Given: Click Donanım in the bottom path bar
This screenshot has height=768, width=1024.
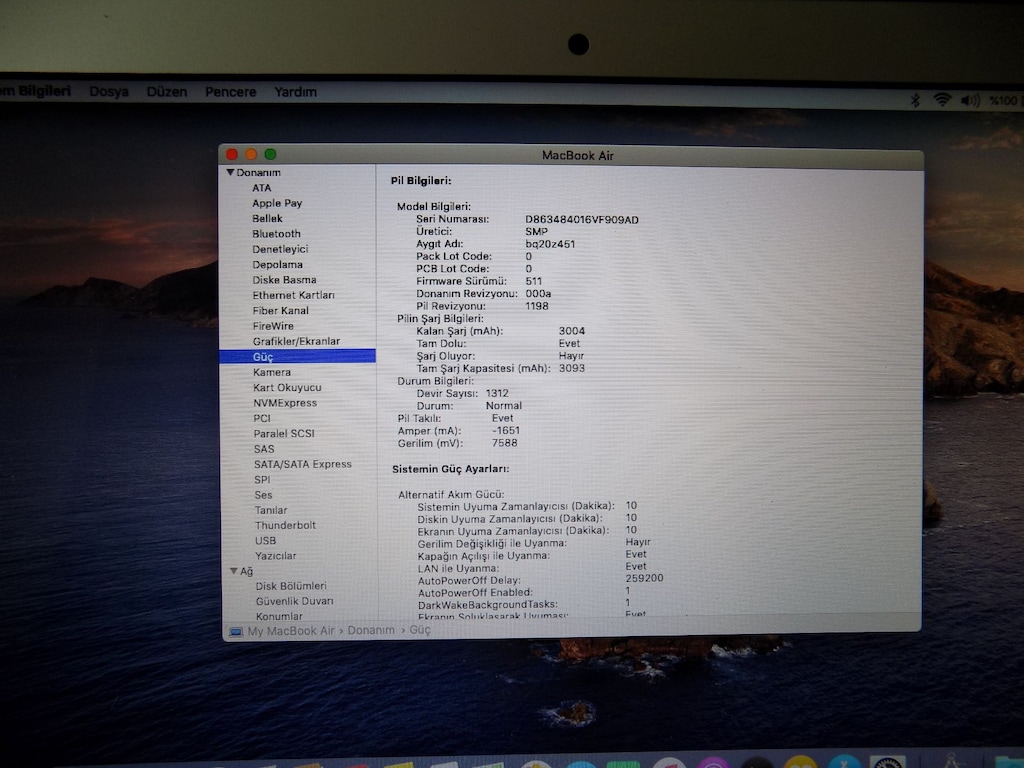Looking at the screenshot, I should click(x=371, y=630).
